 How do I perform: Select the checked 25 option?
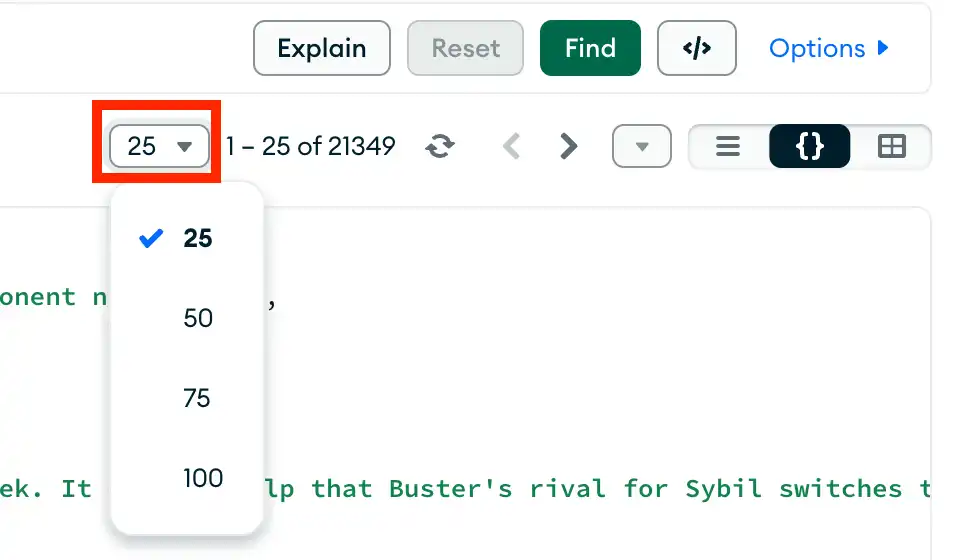pyautogui.click(x=197, y=238)
